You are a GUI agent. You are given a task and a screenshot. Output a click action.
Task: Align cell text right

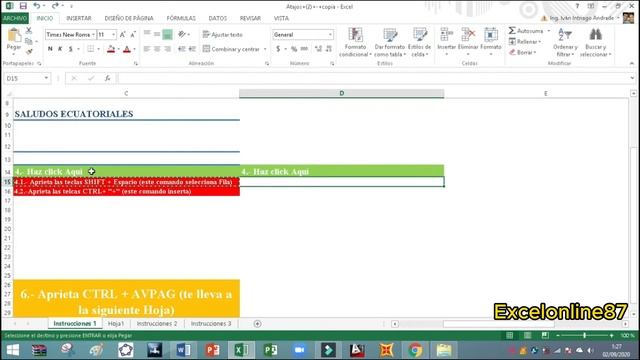[x=167, y=49]
